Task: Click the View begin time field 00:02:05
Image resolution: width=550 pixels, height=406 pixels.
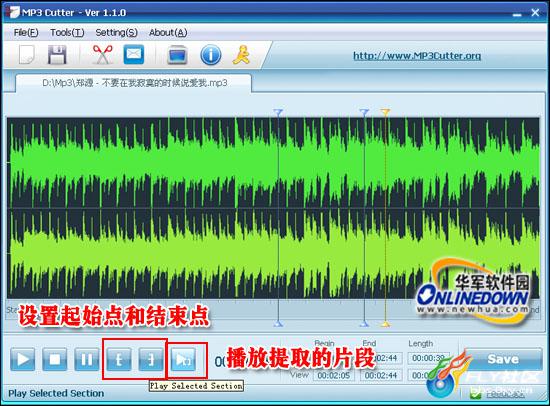Action: [x=334, y=375]
